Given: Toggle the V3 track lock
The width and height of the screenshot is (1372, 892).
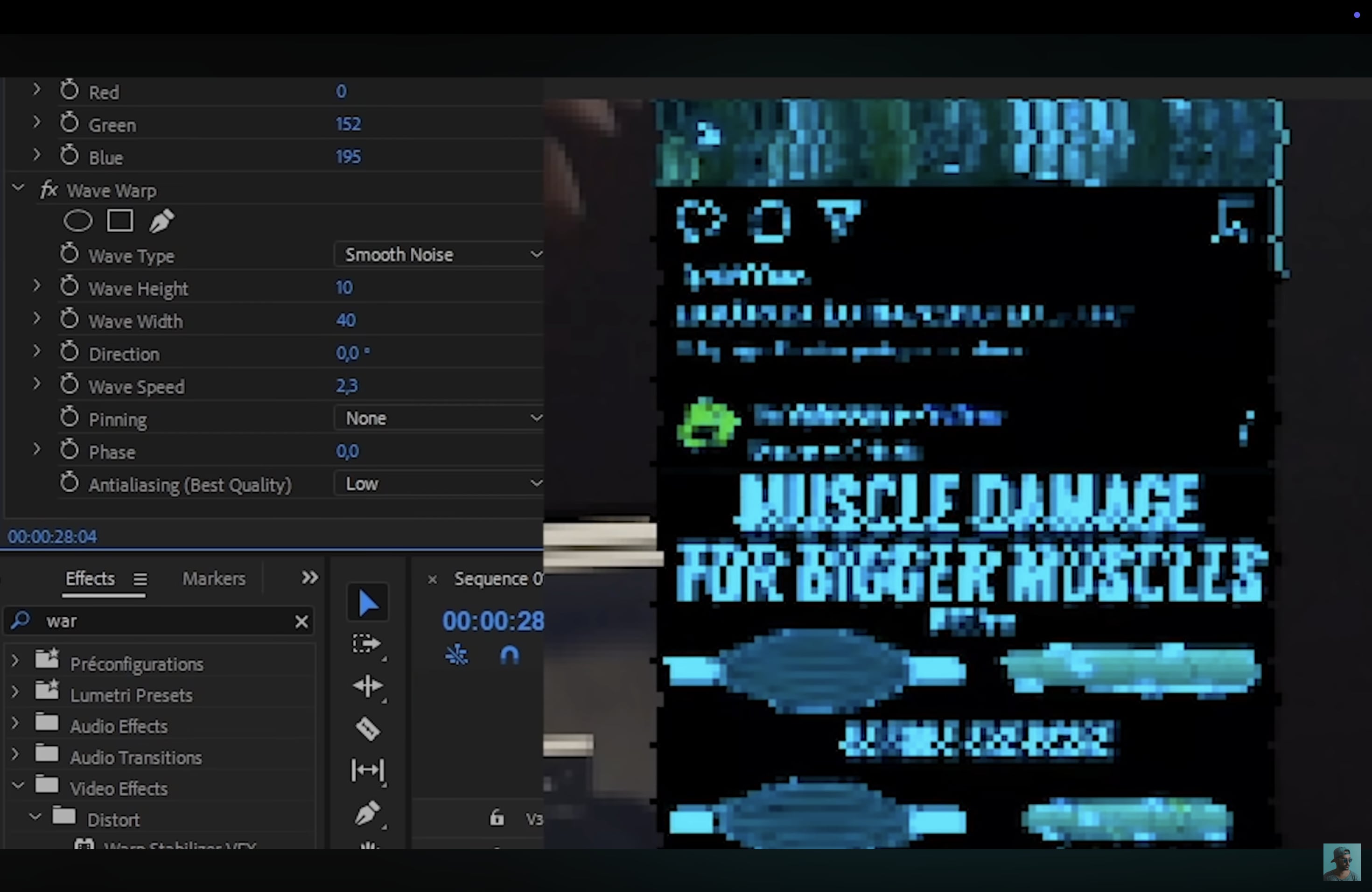Looking at the screenshot, I should [x=497, y=818].
